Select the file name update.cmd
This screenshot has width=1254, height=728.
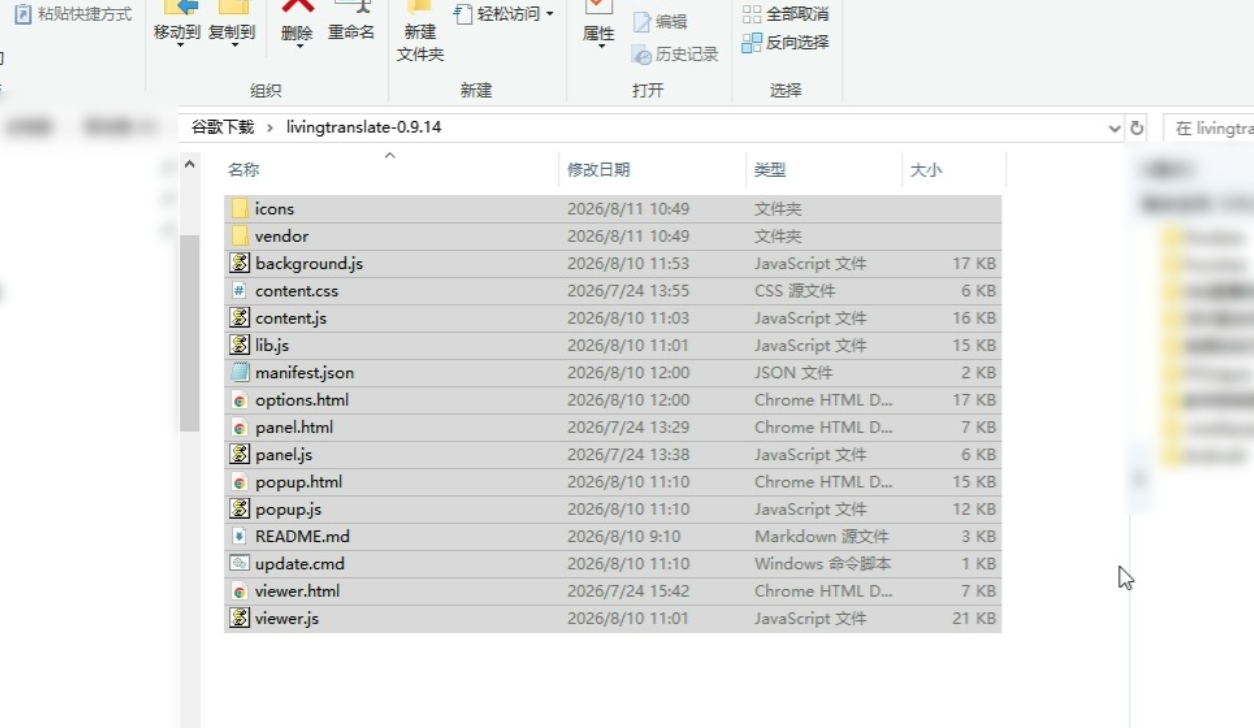coord(299,563)
